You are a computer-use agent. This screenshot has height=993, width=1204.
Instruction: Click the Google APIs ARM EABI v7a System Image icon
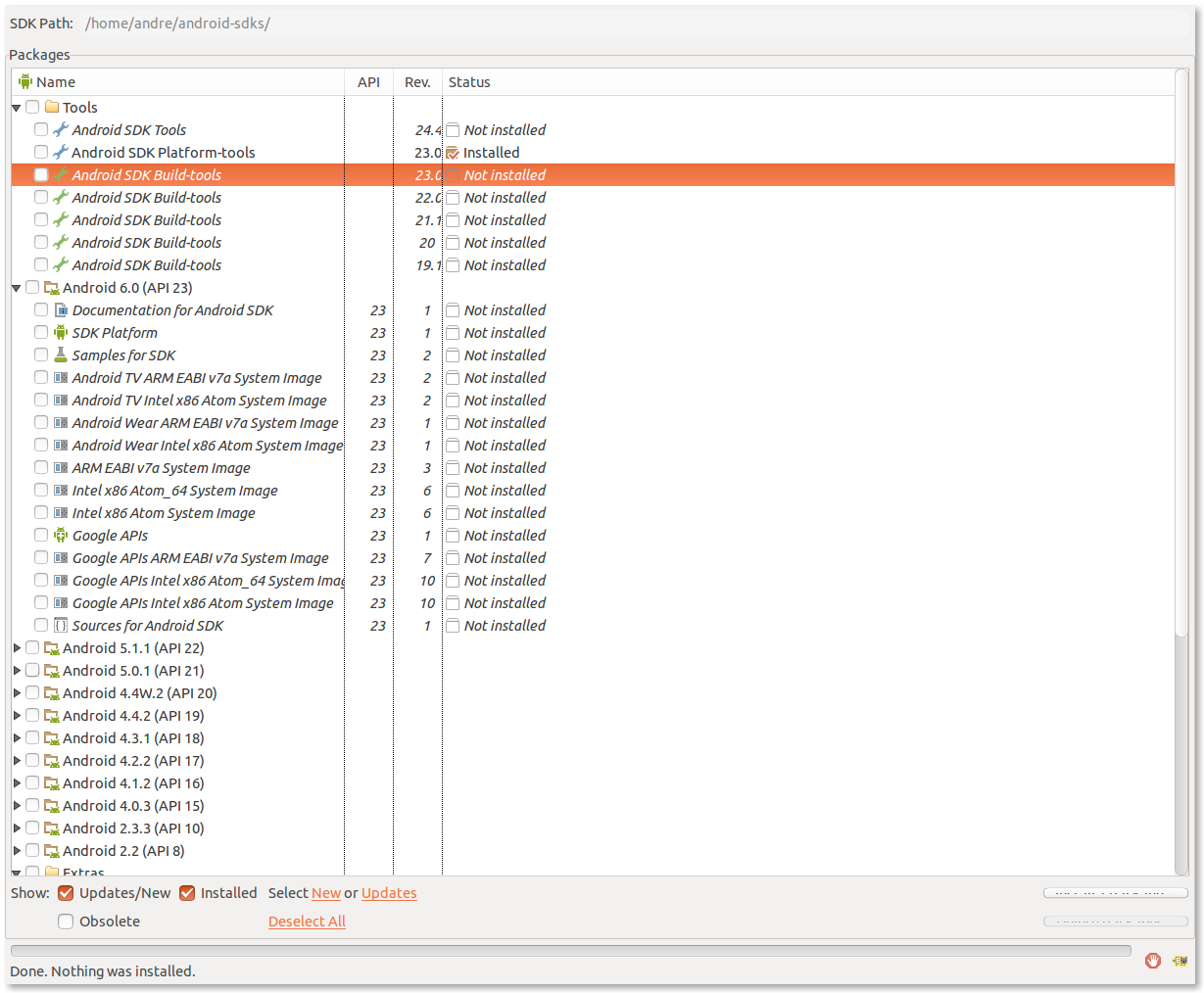(x=61, y=557)
